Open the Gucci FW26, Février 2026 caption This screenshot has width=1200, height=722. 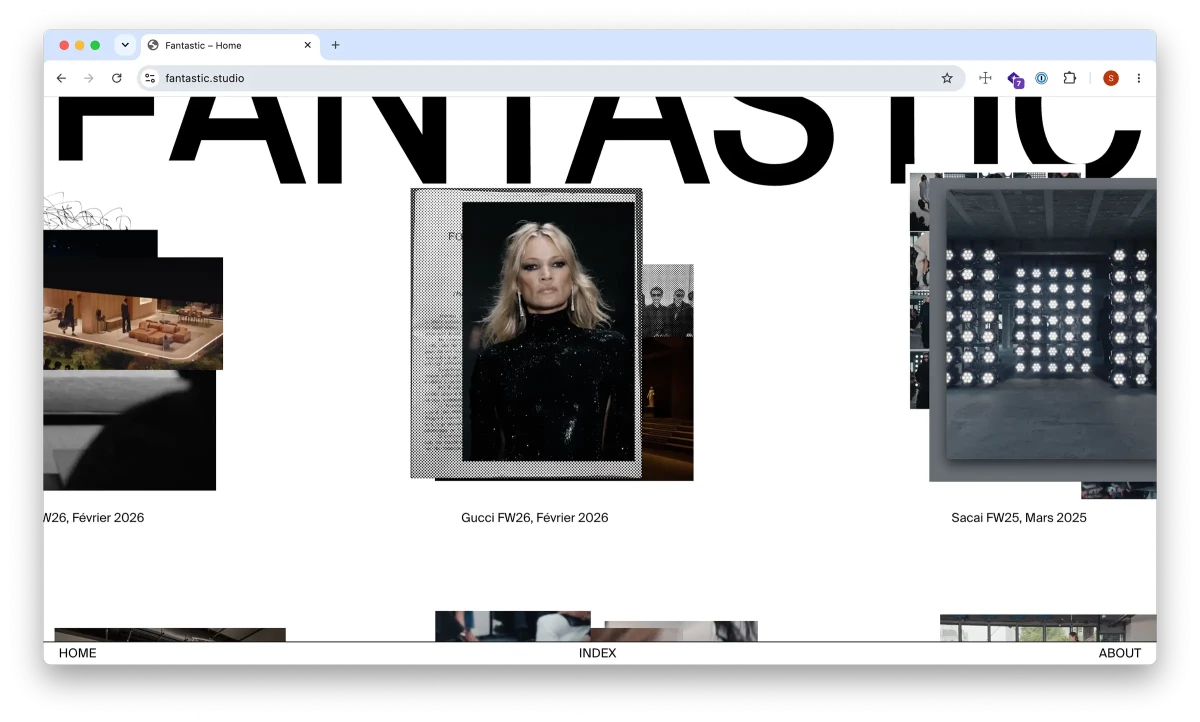pyautogui.click(x=535, y=518)
